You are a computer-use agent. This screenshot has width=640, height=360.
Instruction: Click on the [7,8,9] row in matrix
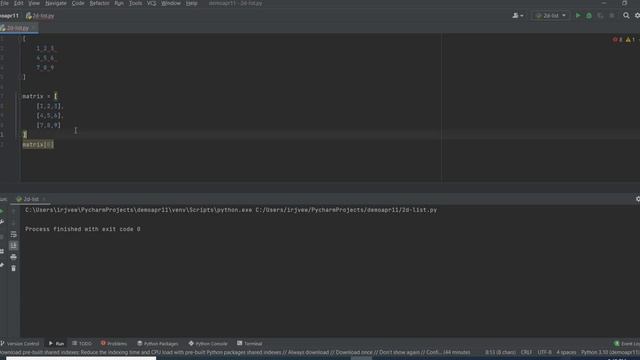click(49, 125)
